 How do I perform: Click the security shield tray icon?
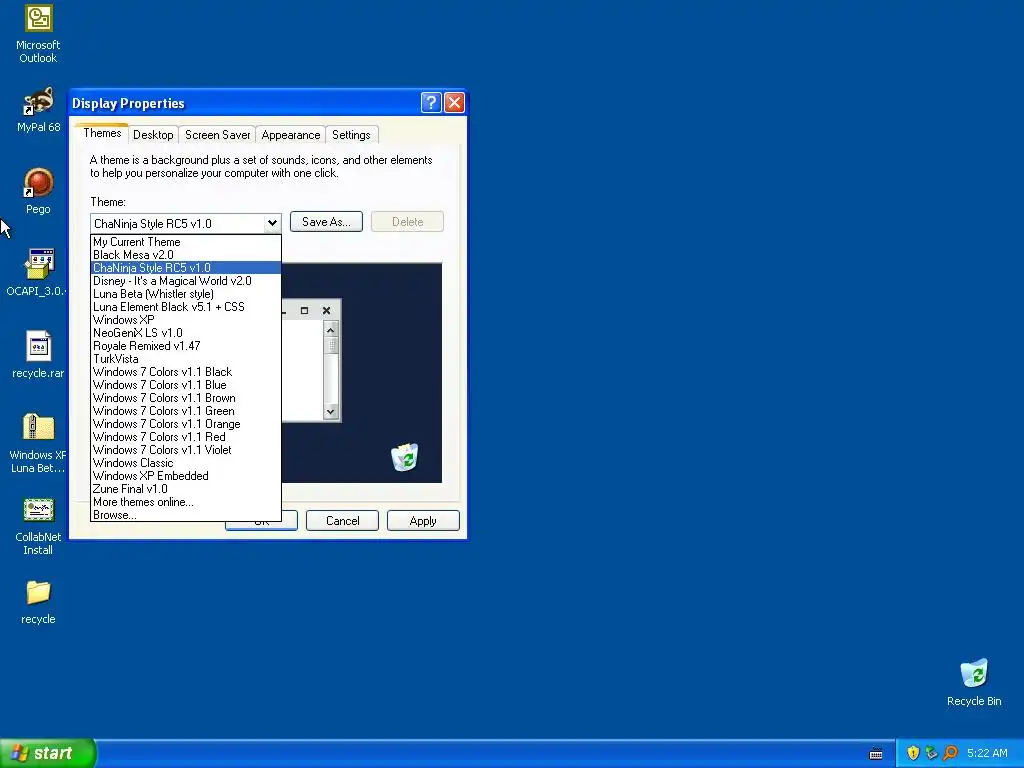click(913, 753)
